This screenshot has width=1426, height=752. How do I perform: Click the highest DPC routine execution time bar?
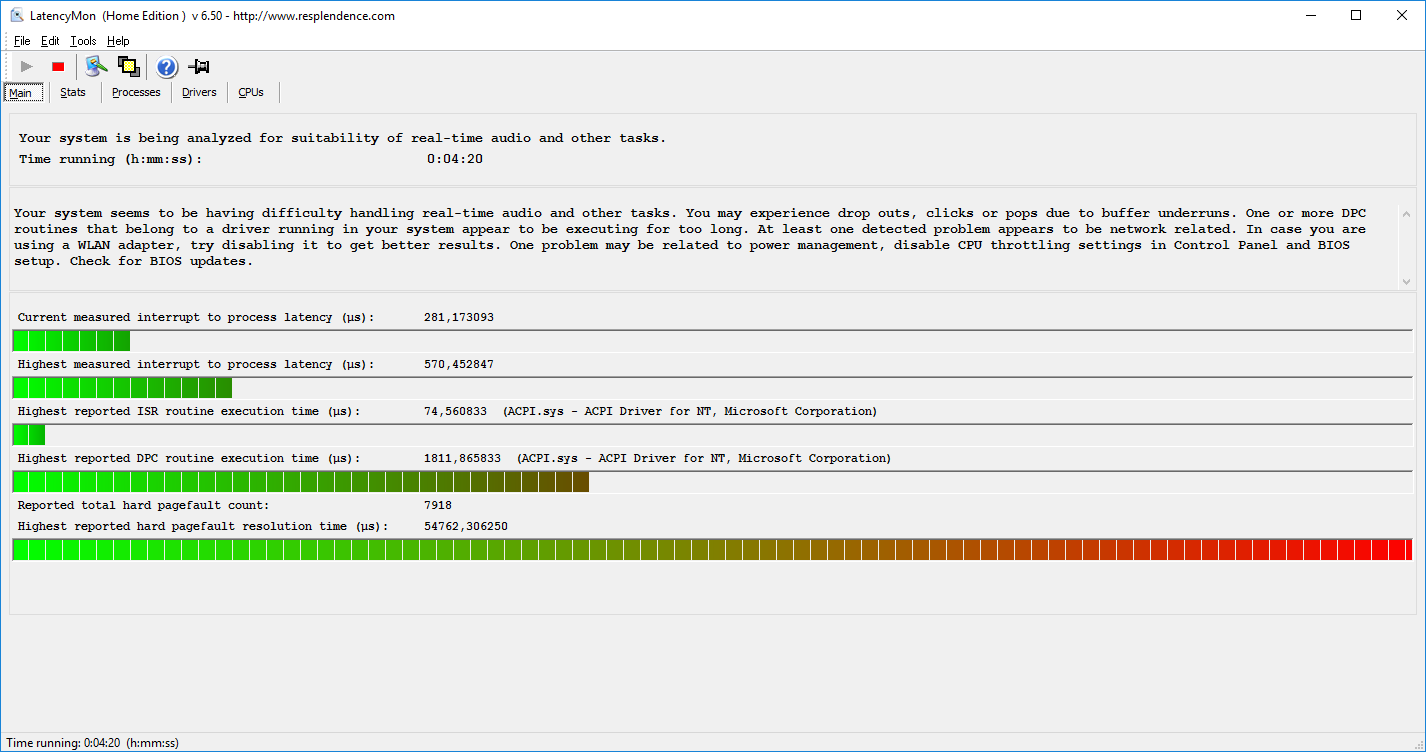click(712, 482)
